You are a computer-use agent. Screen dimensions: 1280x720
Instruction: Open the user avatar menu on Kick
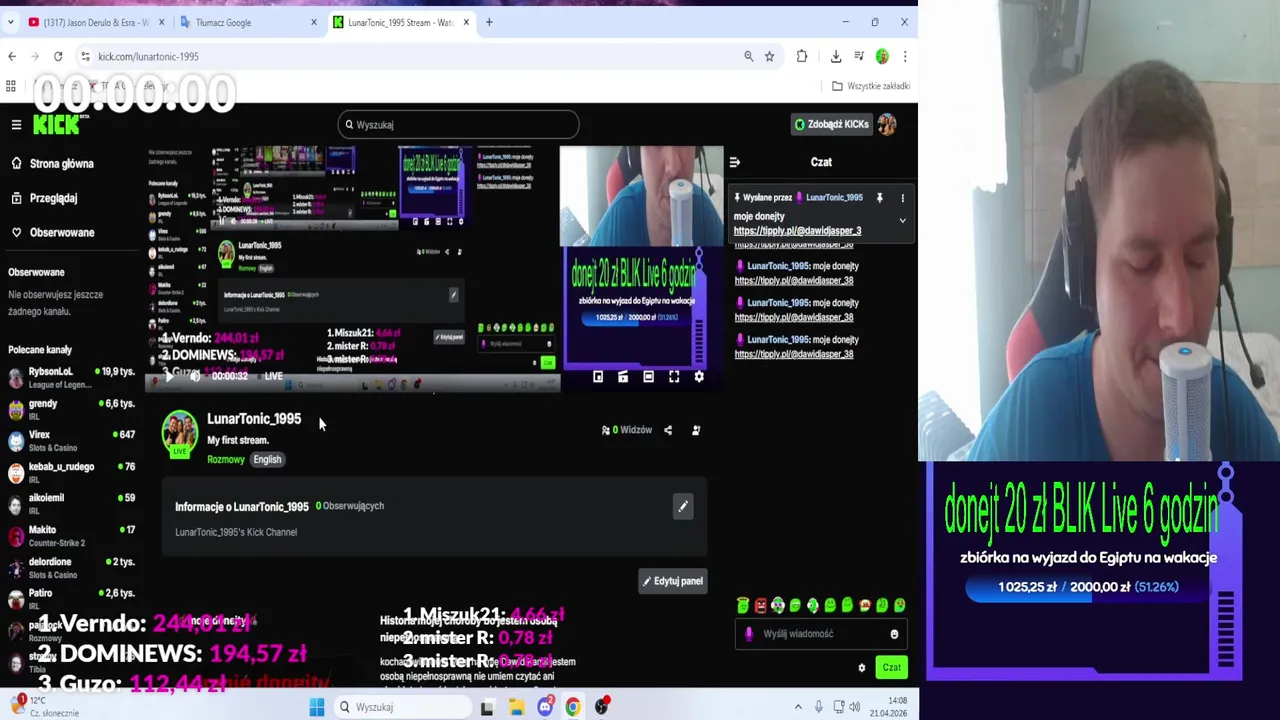point(887,124)
